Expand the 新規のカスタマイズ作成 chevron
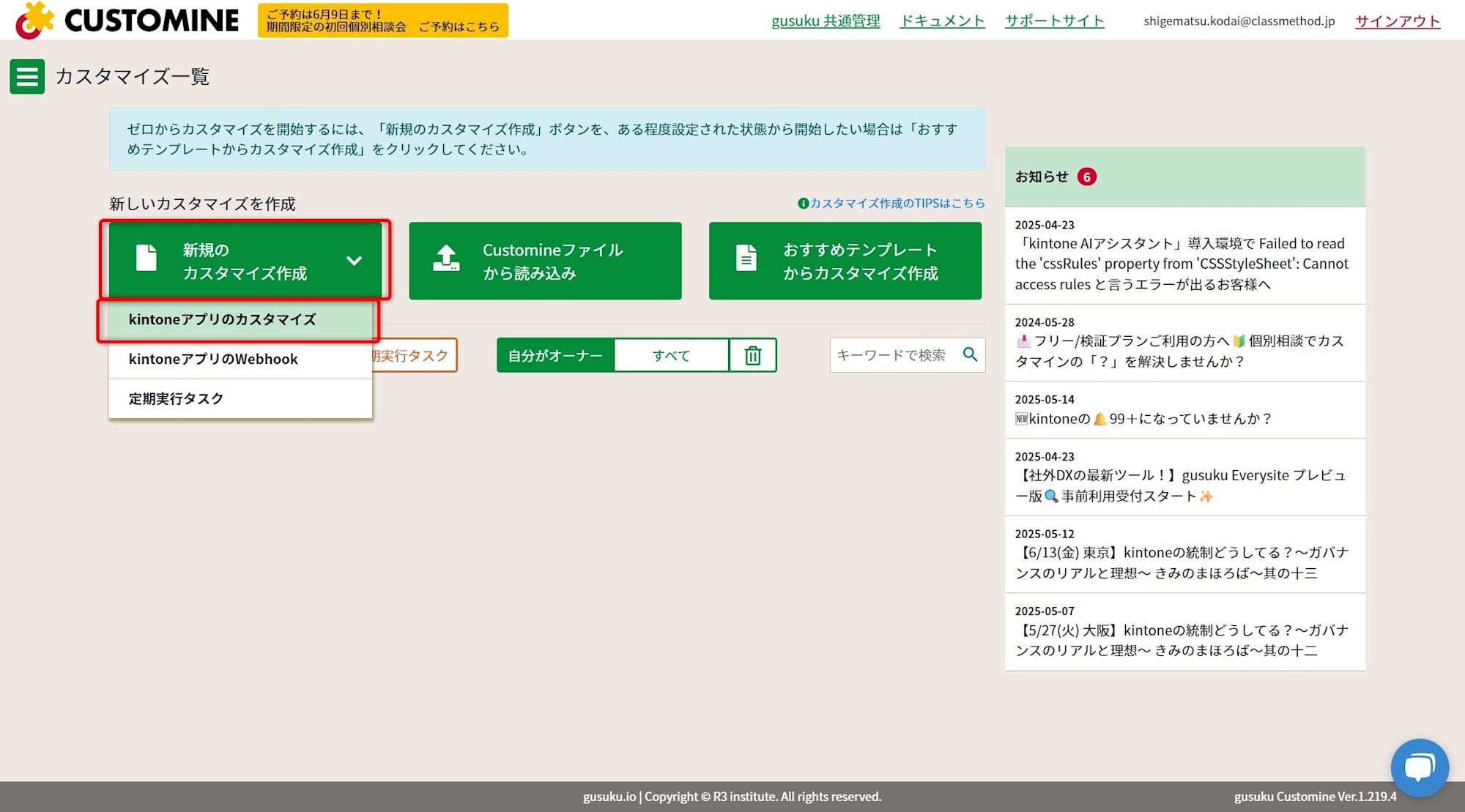The height and width of the screenshot is (812, 1465). pyautogui.click(x=354, y=261)
